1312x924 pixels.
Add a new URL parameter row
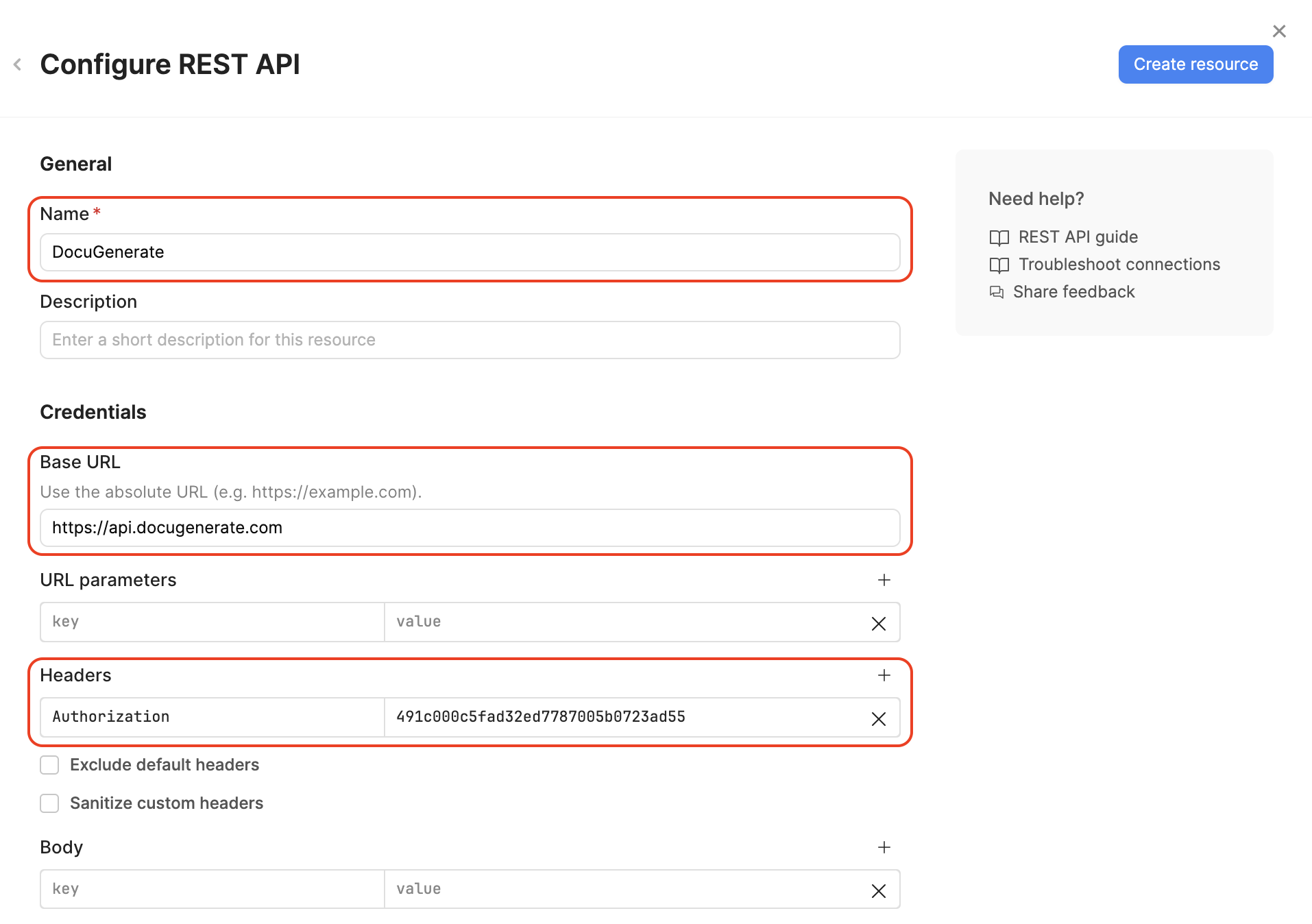tap(884, 580)
